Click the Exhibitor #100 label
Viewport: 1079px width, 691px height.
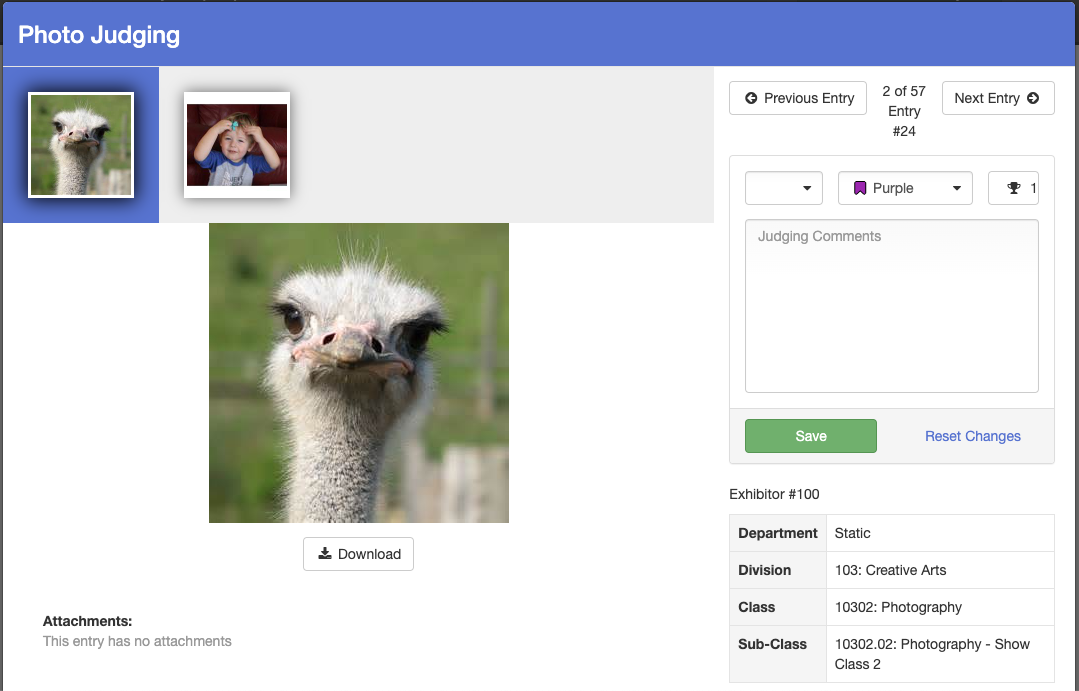775,494
